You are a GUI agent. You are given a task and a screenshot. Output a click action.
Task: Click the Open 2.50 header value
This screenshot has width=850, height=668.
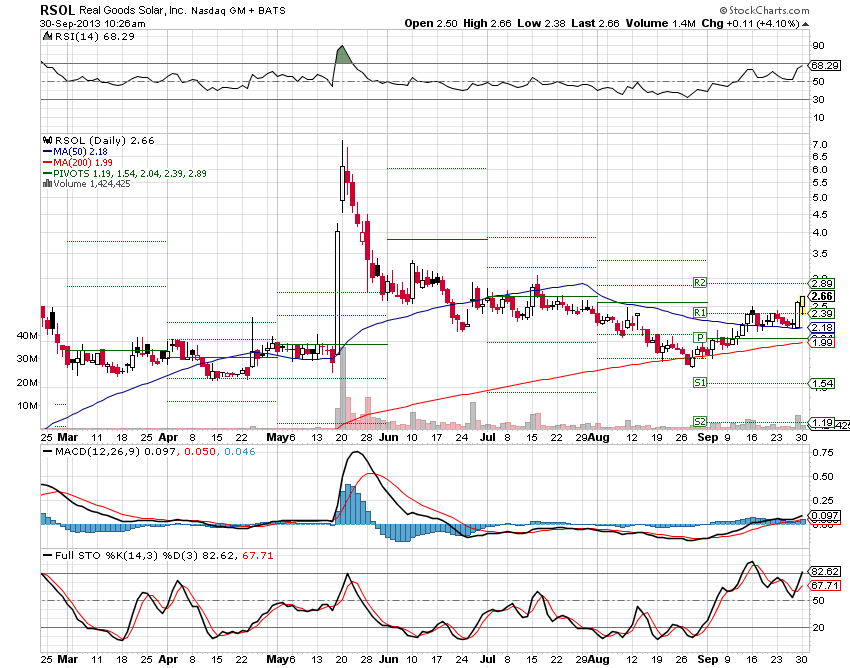click(431, 23)
